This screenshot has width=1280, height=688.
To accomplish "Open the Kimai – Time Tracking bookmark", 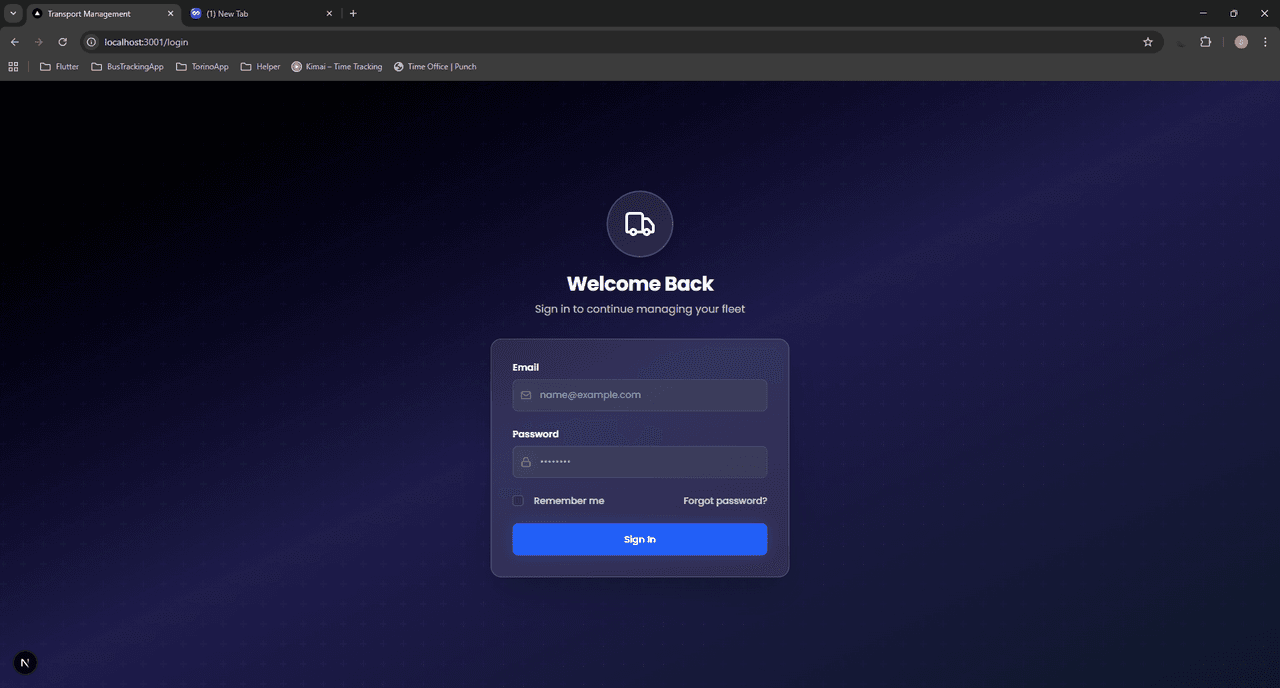I will coord(337,67).
